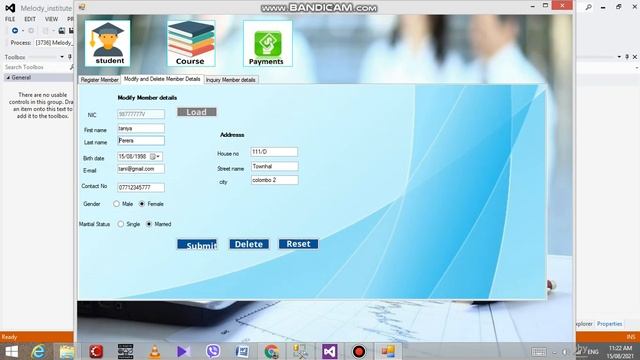The width and height of the screenshot is (640, 360).
Task: Click the network tools taskbar icon
Action: [x=300, y=351]
